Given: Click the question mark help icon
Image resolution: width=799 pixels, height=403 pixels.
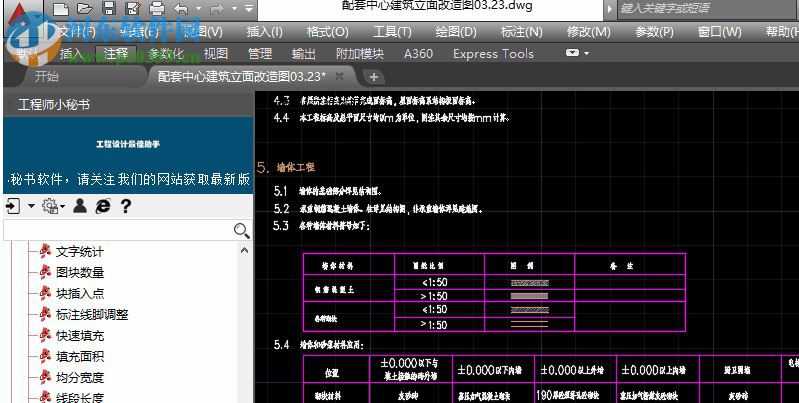Looking at the screenshot, I should [x=126, y=206].
